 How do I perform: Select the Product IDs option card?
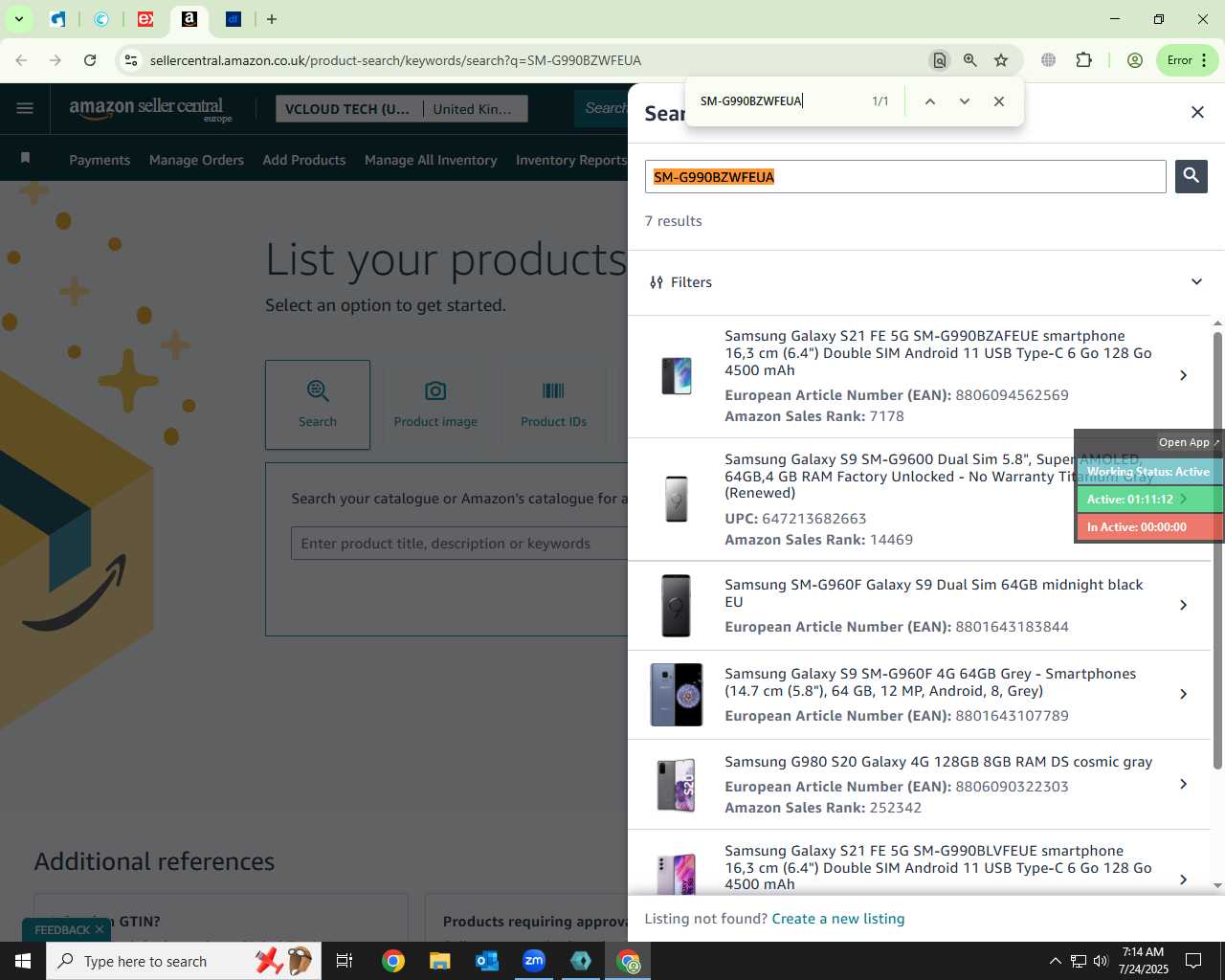click(x=553, y=405)
